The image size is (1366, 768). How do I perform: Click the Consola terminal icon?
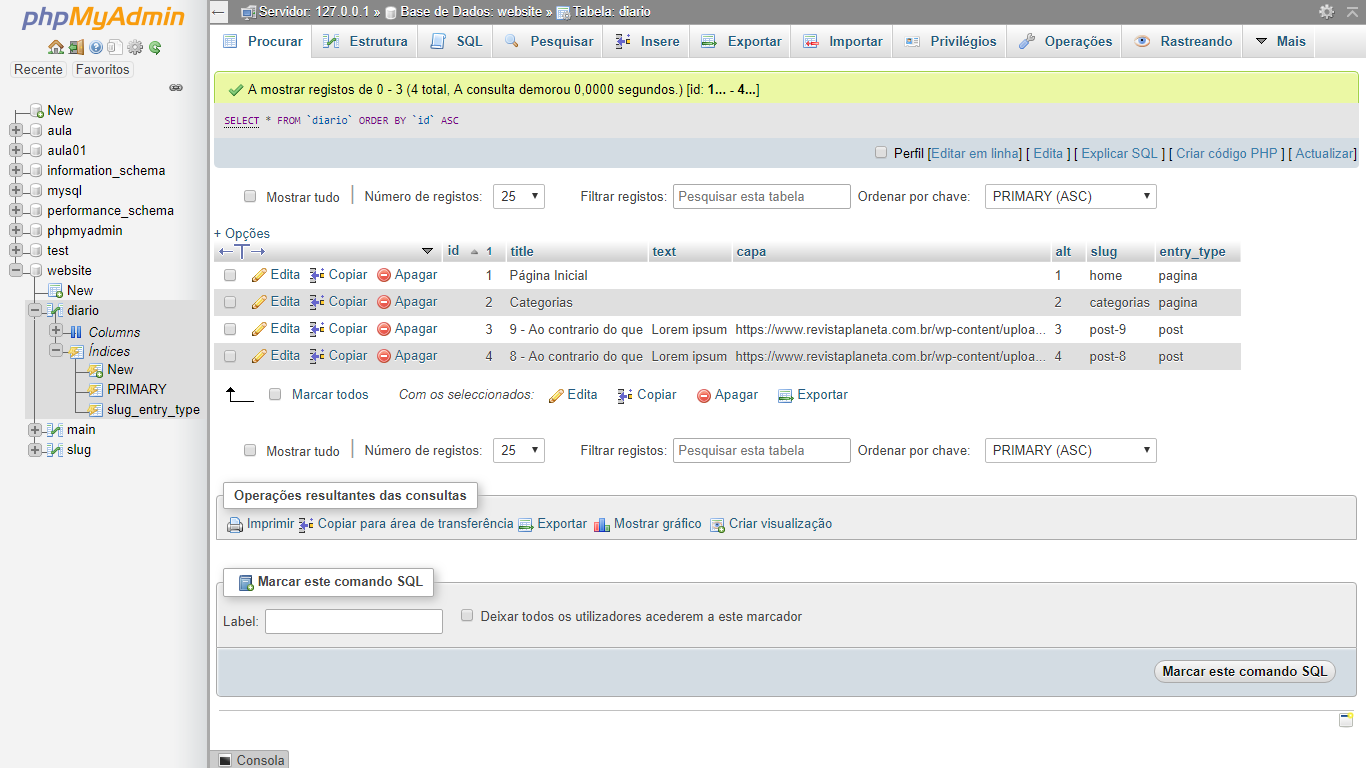[x=224, y=760]
